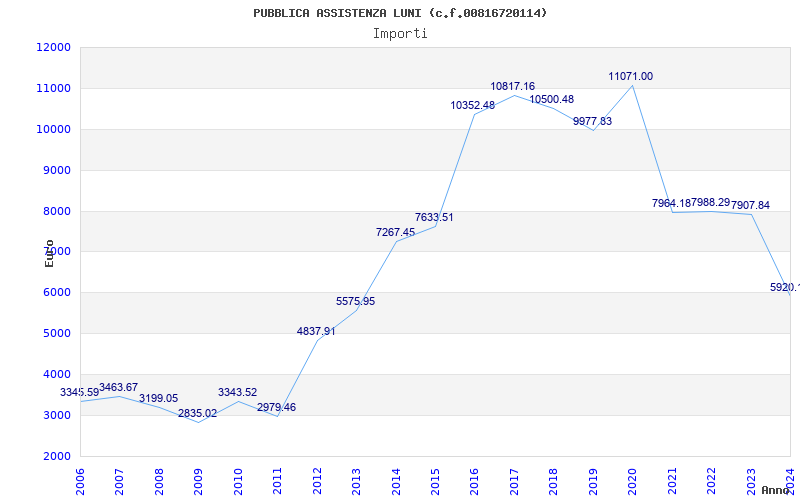Click the 4837.91 value label
800x500 pixels.
pos(316,332)
